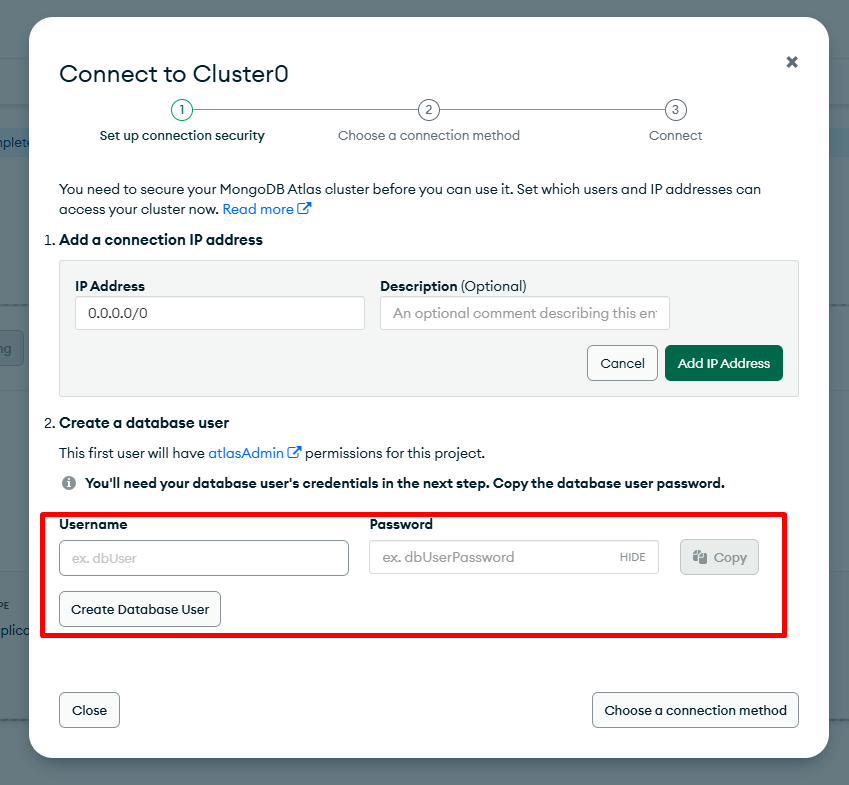
Task: Click the step 3 circle indicator
Action: point(676,110)
